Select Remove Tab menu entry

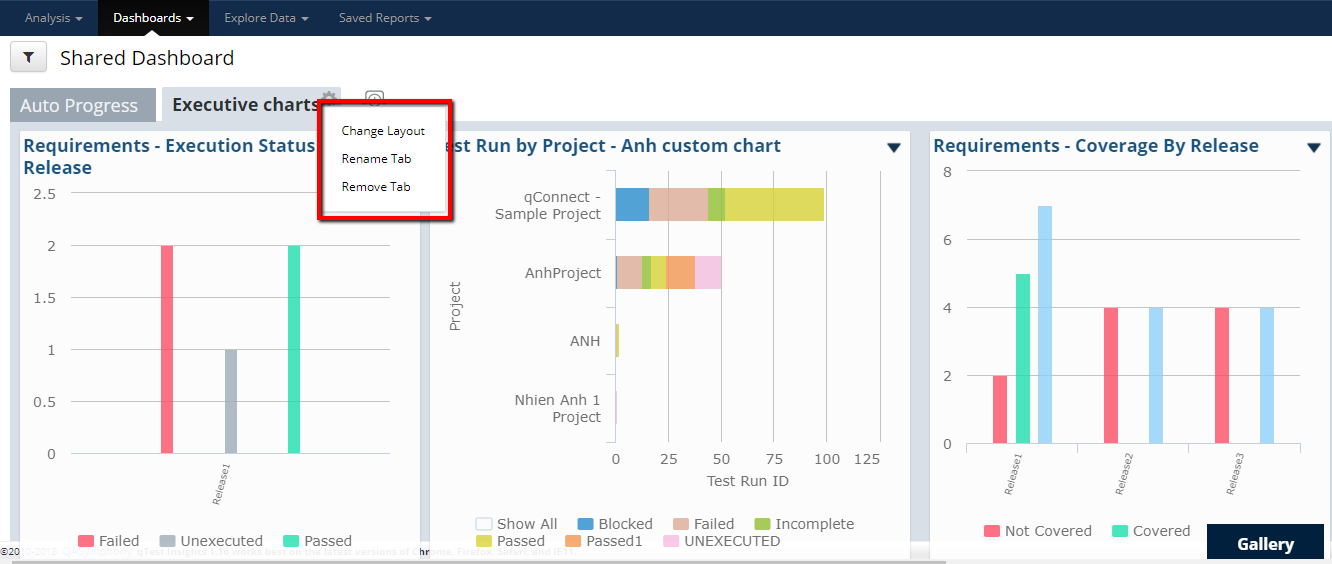376,187
